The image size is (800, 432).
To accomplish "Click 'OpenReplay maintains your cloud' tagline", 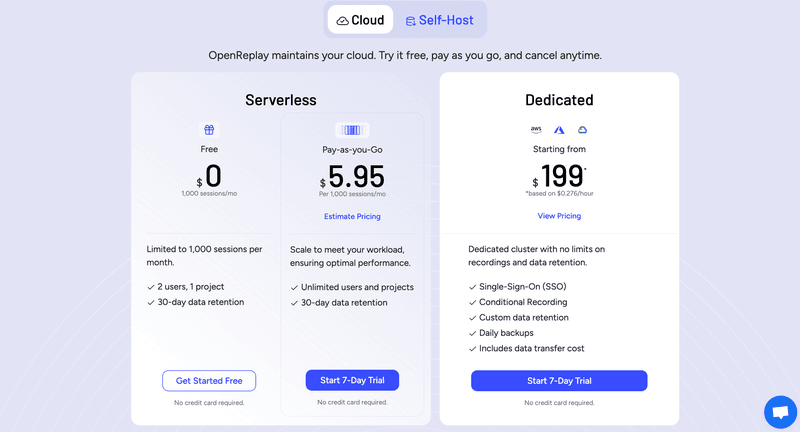I will click(405, 55).
